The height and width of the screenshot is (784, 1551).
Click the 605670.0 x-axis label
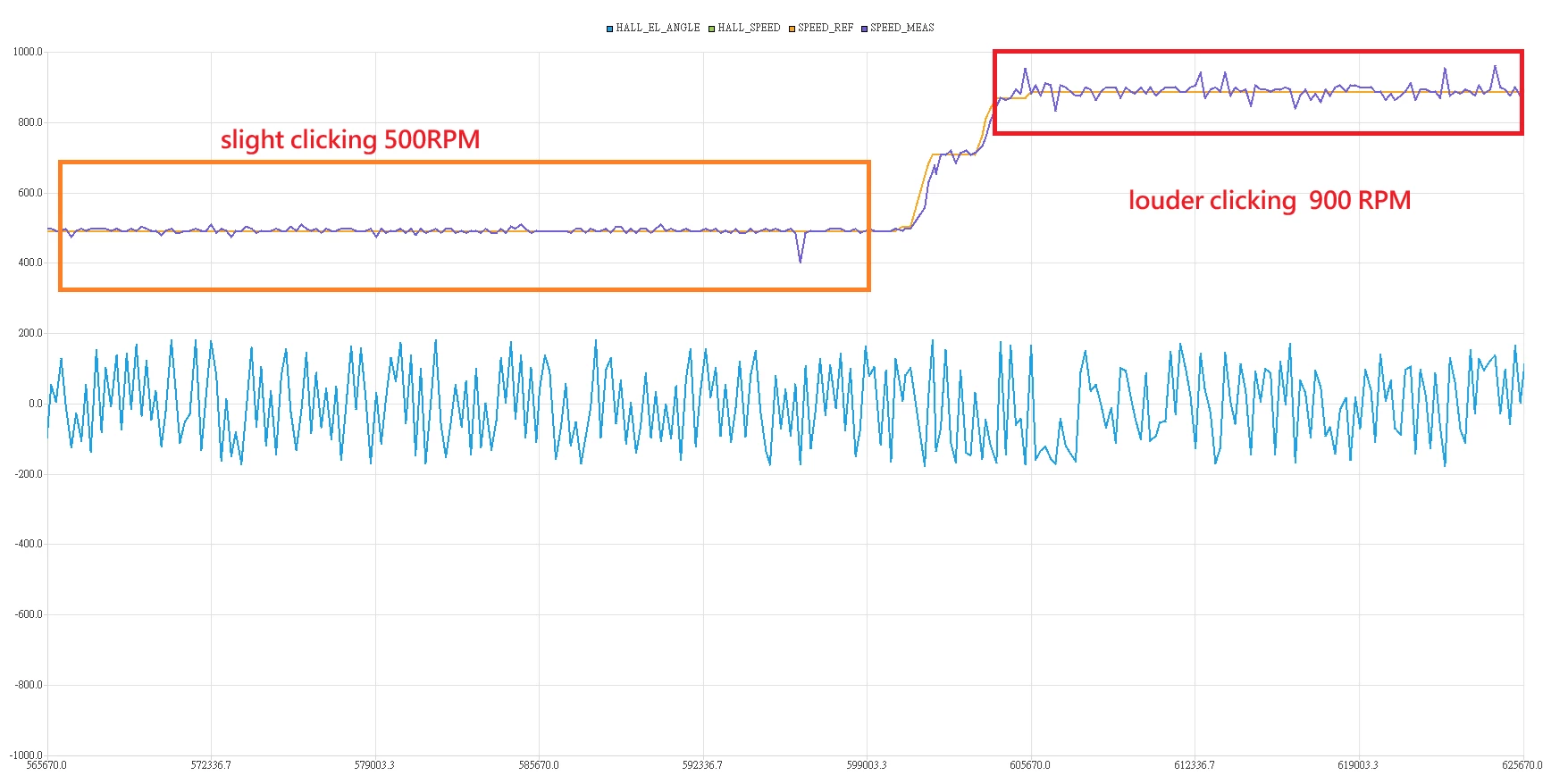point(1030,765)
